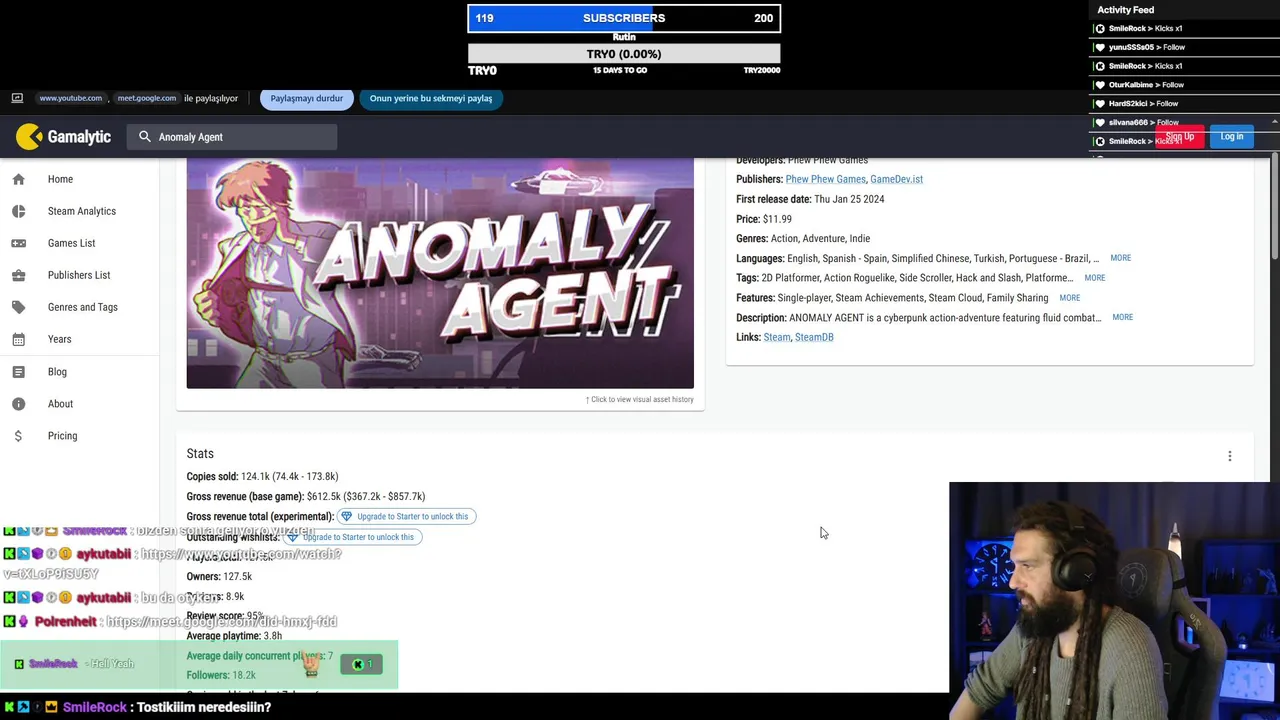Open Phew Phew Games publisher link
This screenshot has height=720, width=1280.
pos(825,179)
